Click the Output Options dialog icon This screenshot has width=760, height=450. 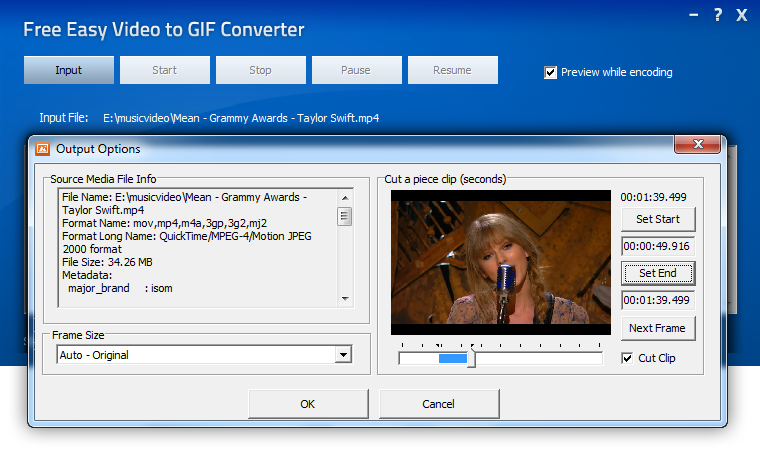(43, 148)
